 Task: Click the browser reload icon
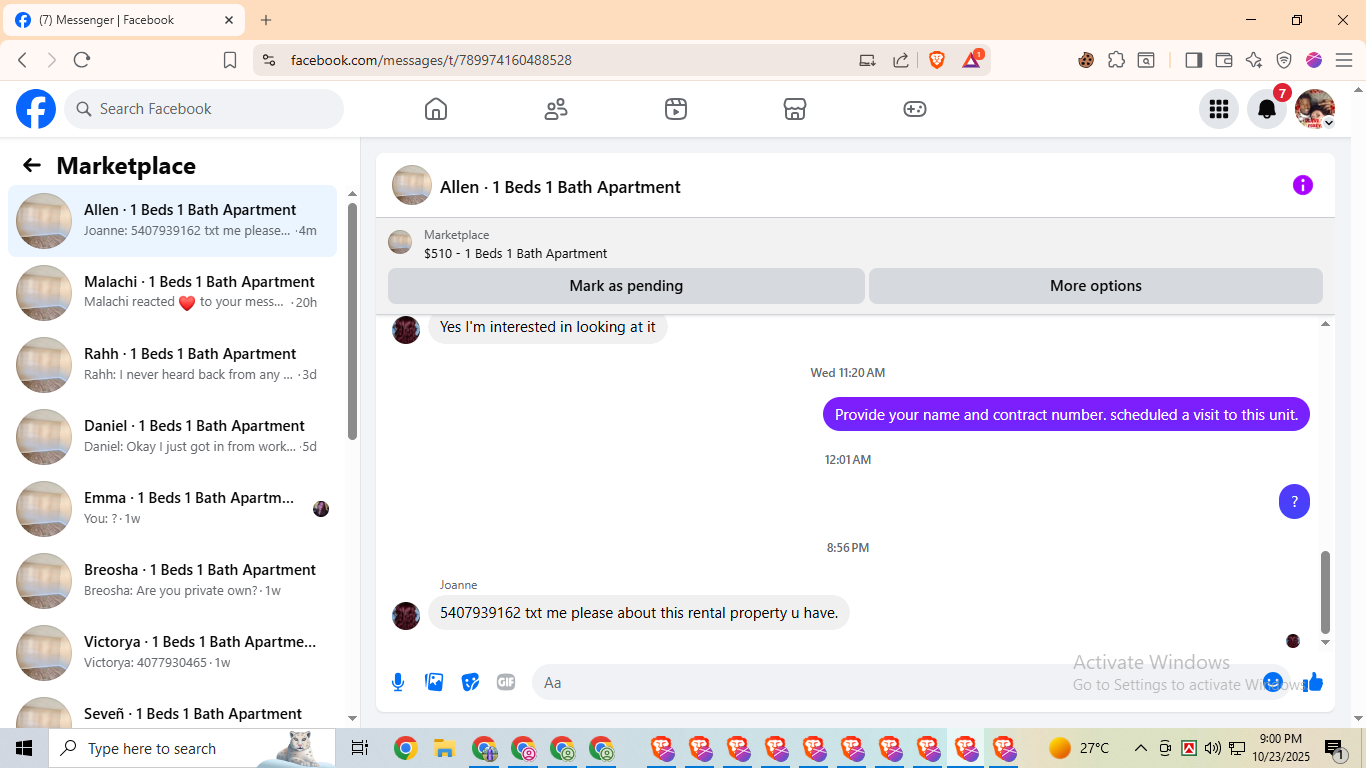(x=82, y=60)
